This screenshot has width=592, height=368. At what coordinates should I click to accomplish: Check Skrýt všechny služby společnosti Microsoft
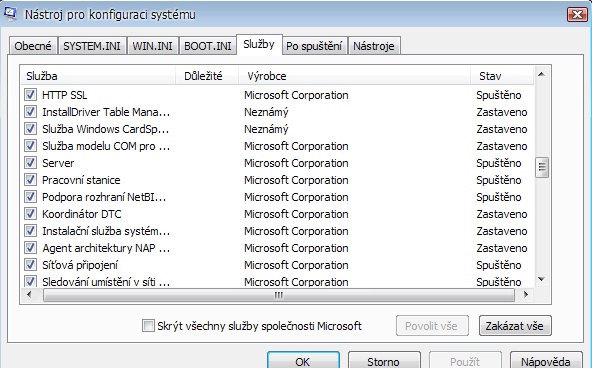148,325
